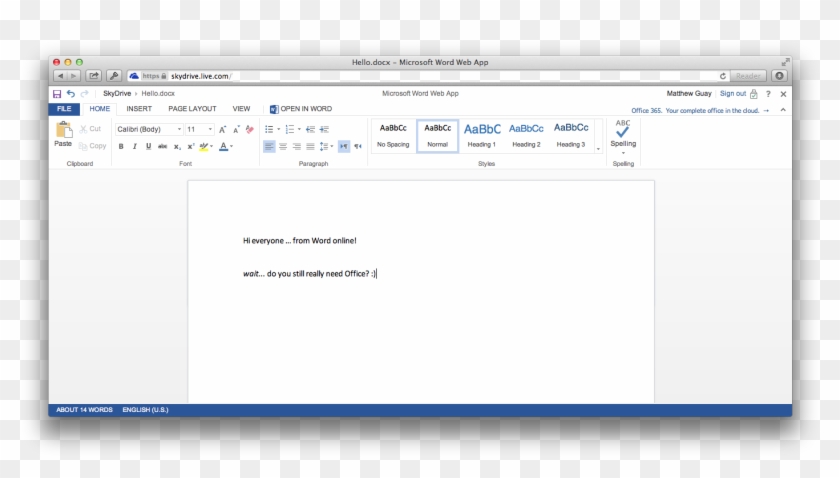840x478 pixels.
Task: Toggle subscript formatting
Action: (x=177, y=146)
